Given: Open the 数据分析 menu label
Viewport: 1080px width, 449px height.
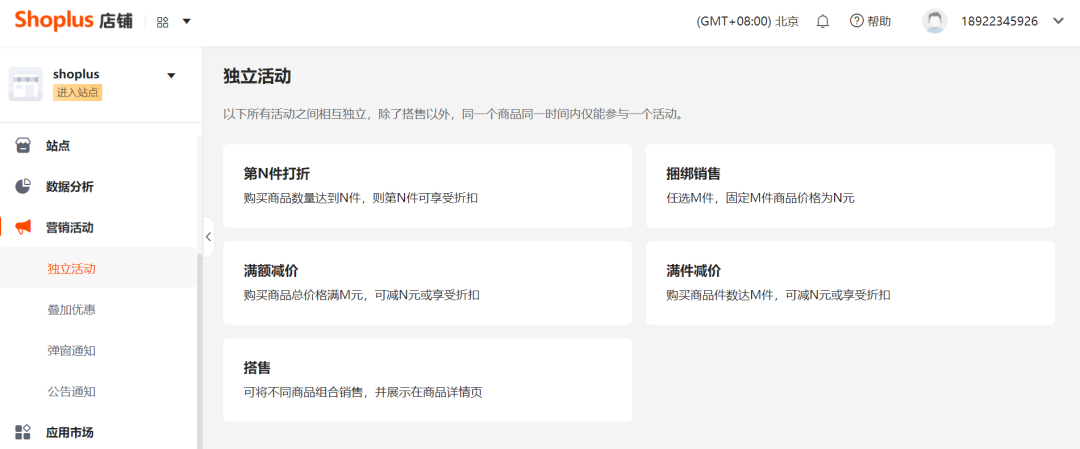Looking at the screenshot, I should 70,187.
